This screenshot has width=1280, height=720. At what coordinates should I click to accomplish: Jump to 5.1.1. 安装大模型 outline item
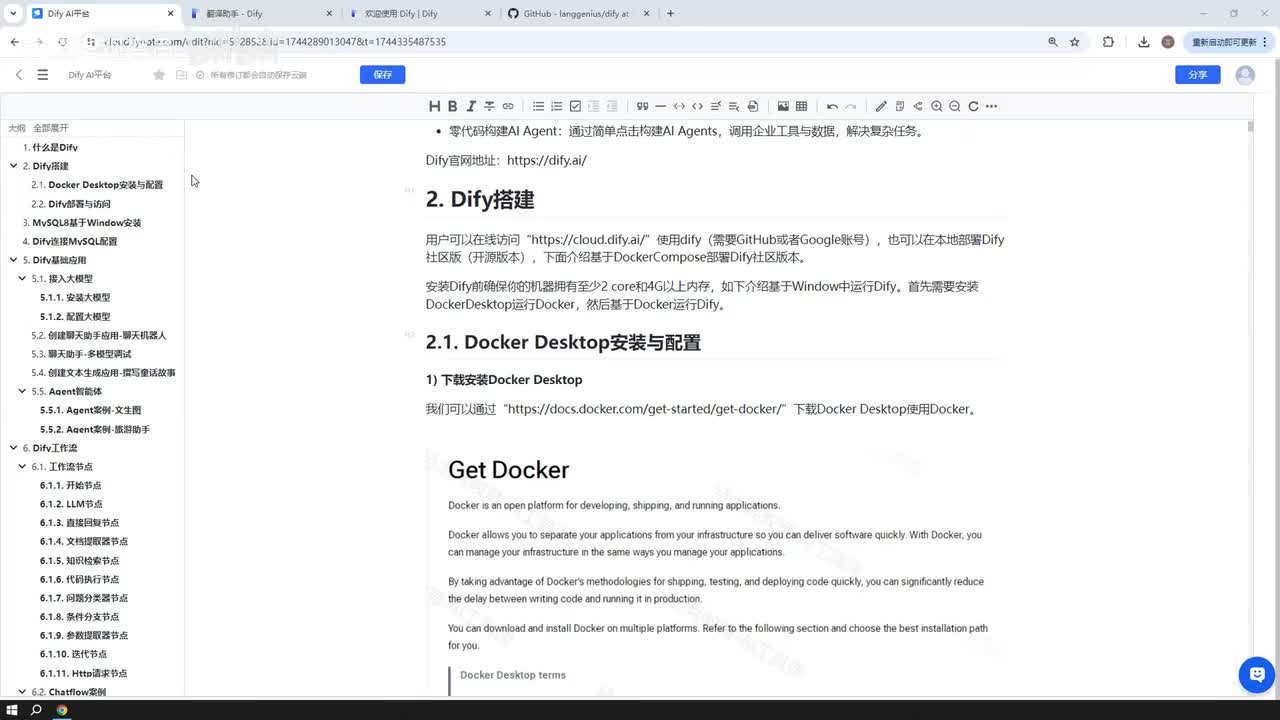pos(75,298)
